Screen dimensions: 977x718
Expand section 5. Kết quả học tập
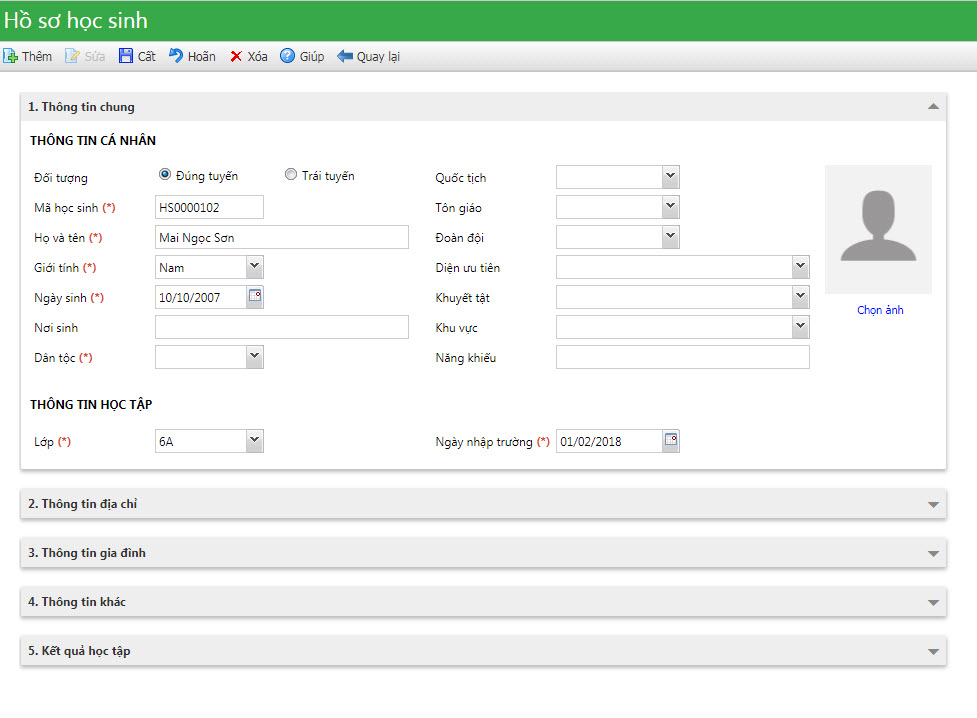point(933,651)
